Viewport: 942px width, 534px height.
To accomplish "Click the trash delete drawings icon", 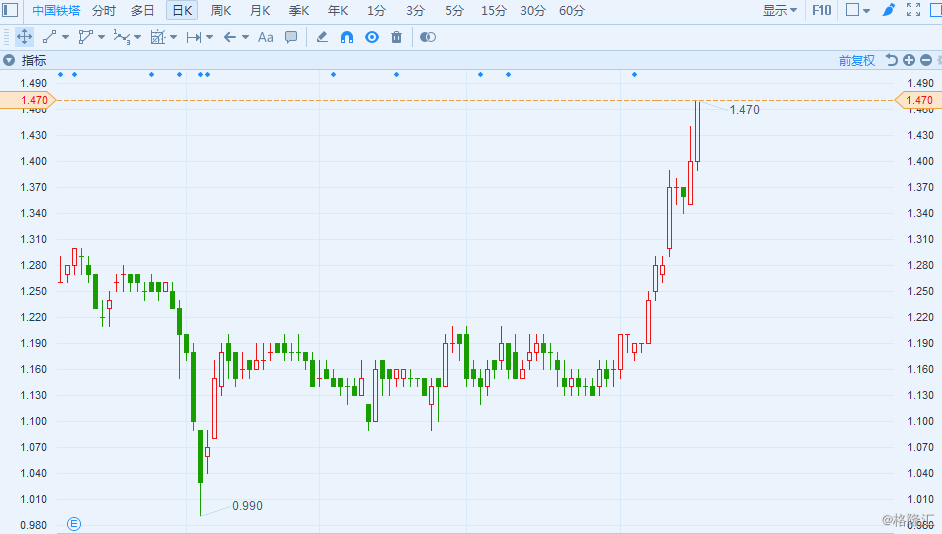I will (x=397, y=37).
